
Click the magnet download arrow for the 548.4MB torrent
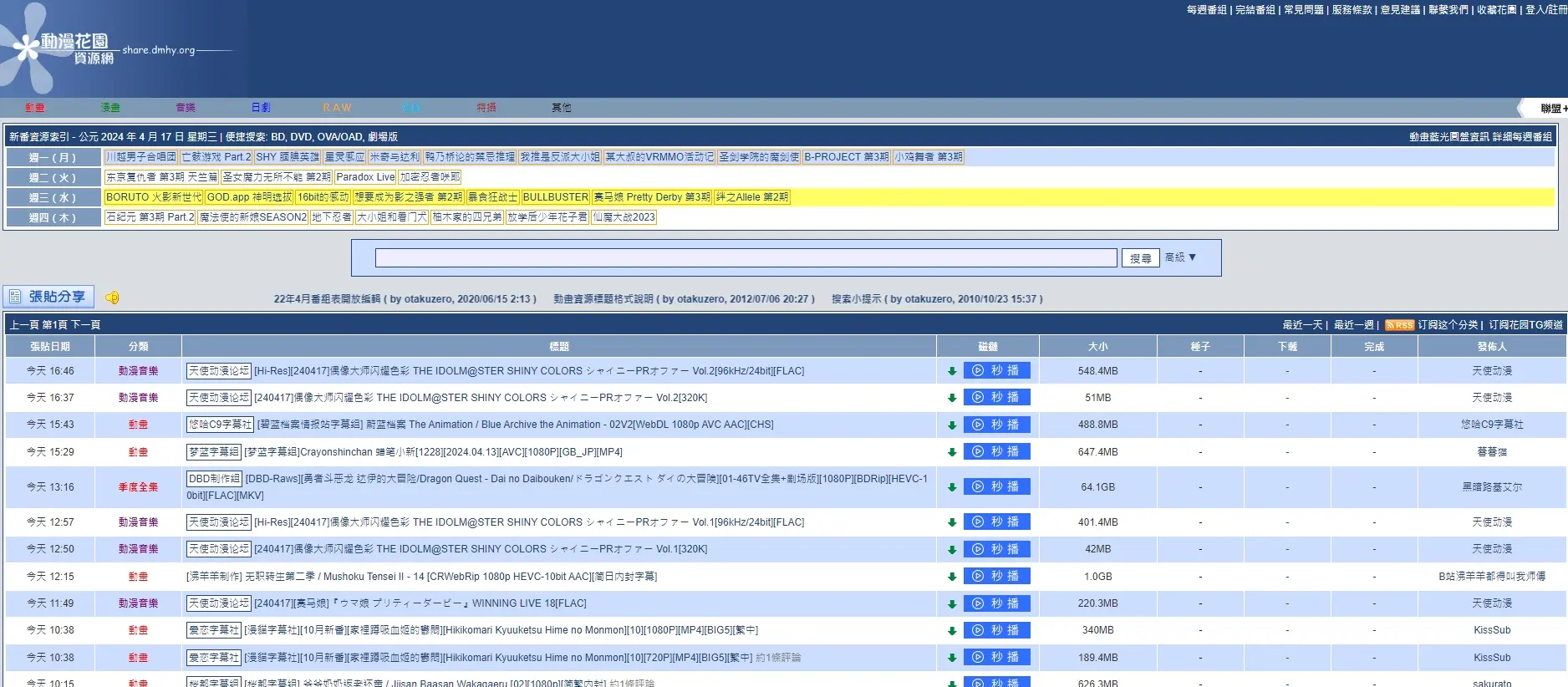951,372
